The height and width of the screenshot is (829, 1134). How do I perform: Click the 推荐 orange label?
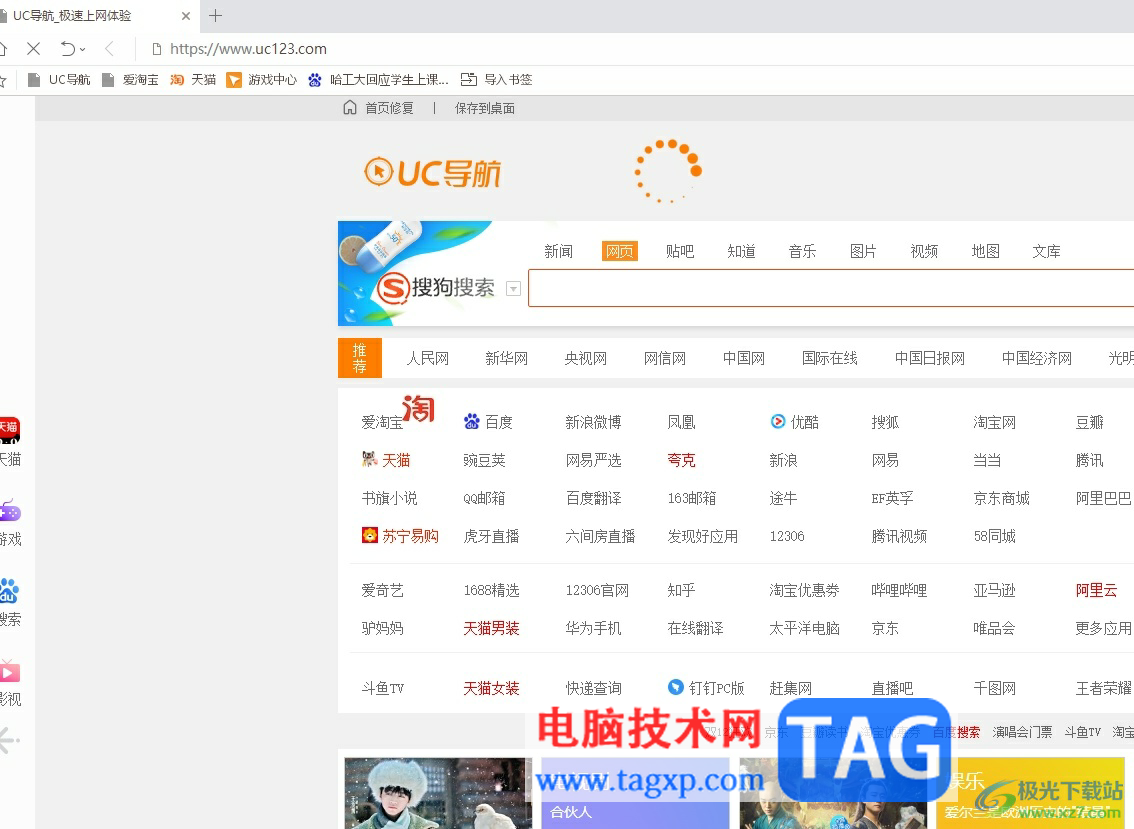click(359, 358)
